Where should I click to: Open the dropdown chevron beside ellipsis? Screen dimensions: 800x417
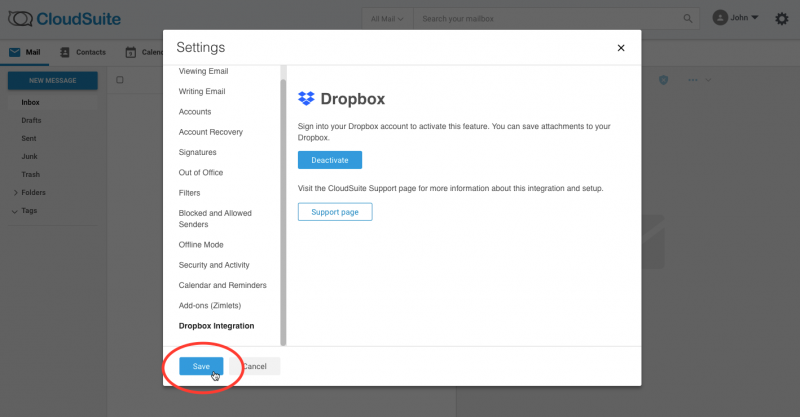tap(708, 80)
